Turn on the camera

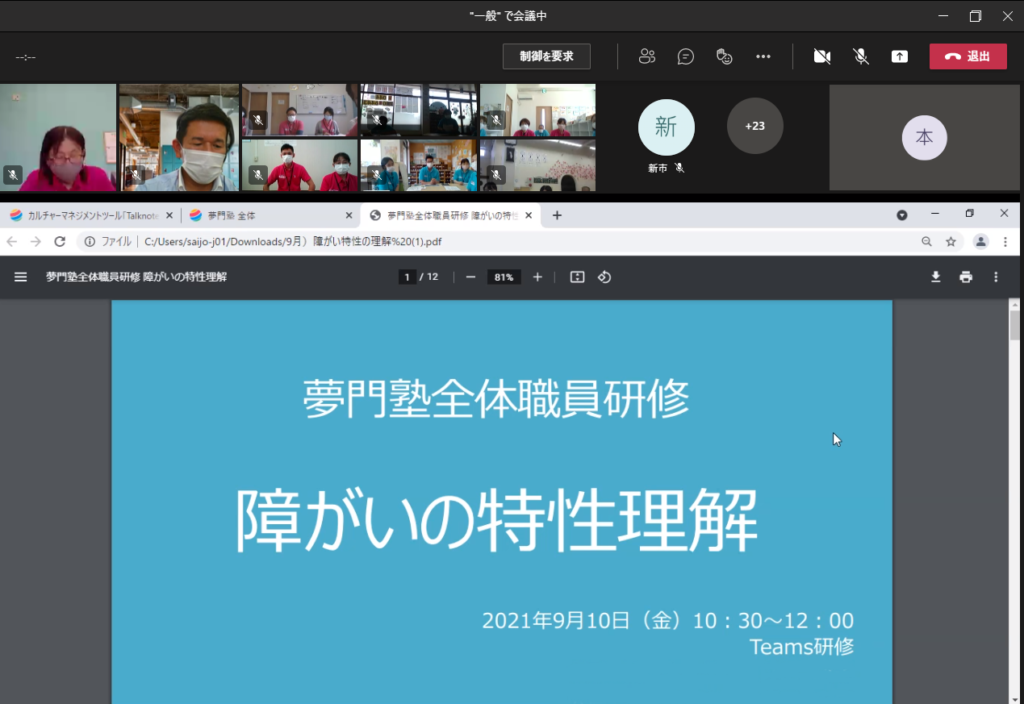pyautogui.click(x=822, y=56)
